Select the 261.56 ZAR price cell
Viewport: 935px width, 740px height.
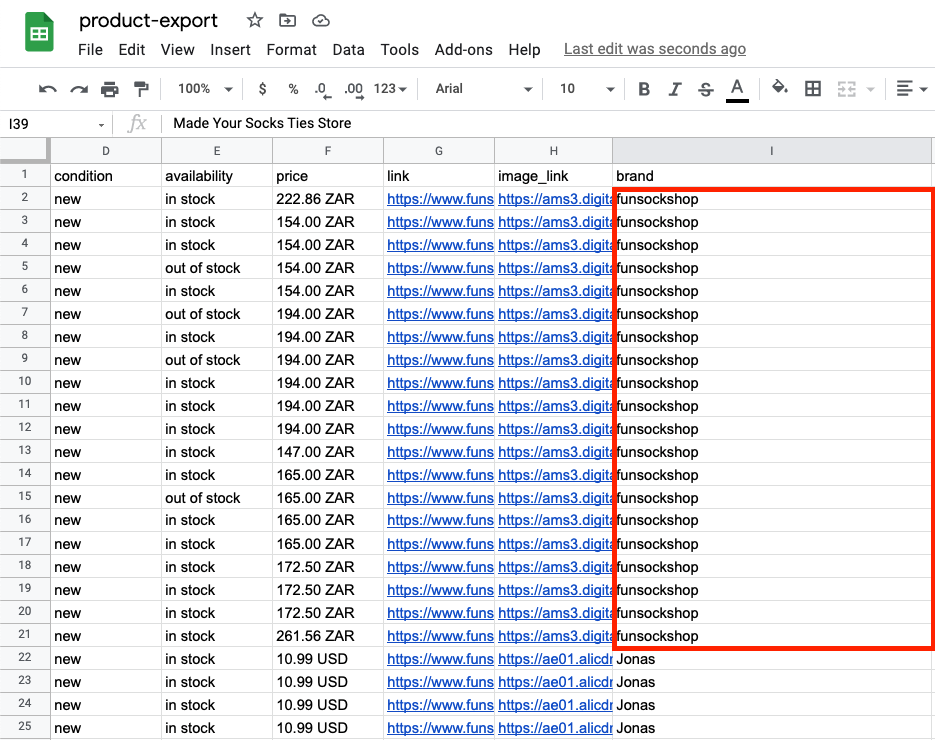328,636
